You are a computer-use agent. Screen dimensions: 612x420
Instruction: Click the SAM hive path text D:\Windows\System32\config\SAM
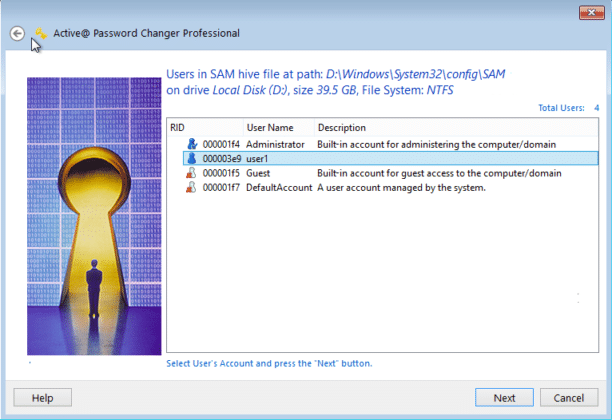point(415,74)
